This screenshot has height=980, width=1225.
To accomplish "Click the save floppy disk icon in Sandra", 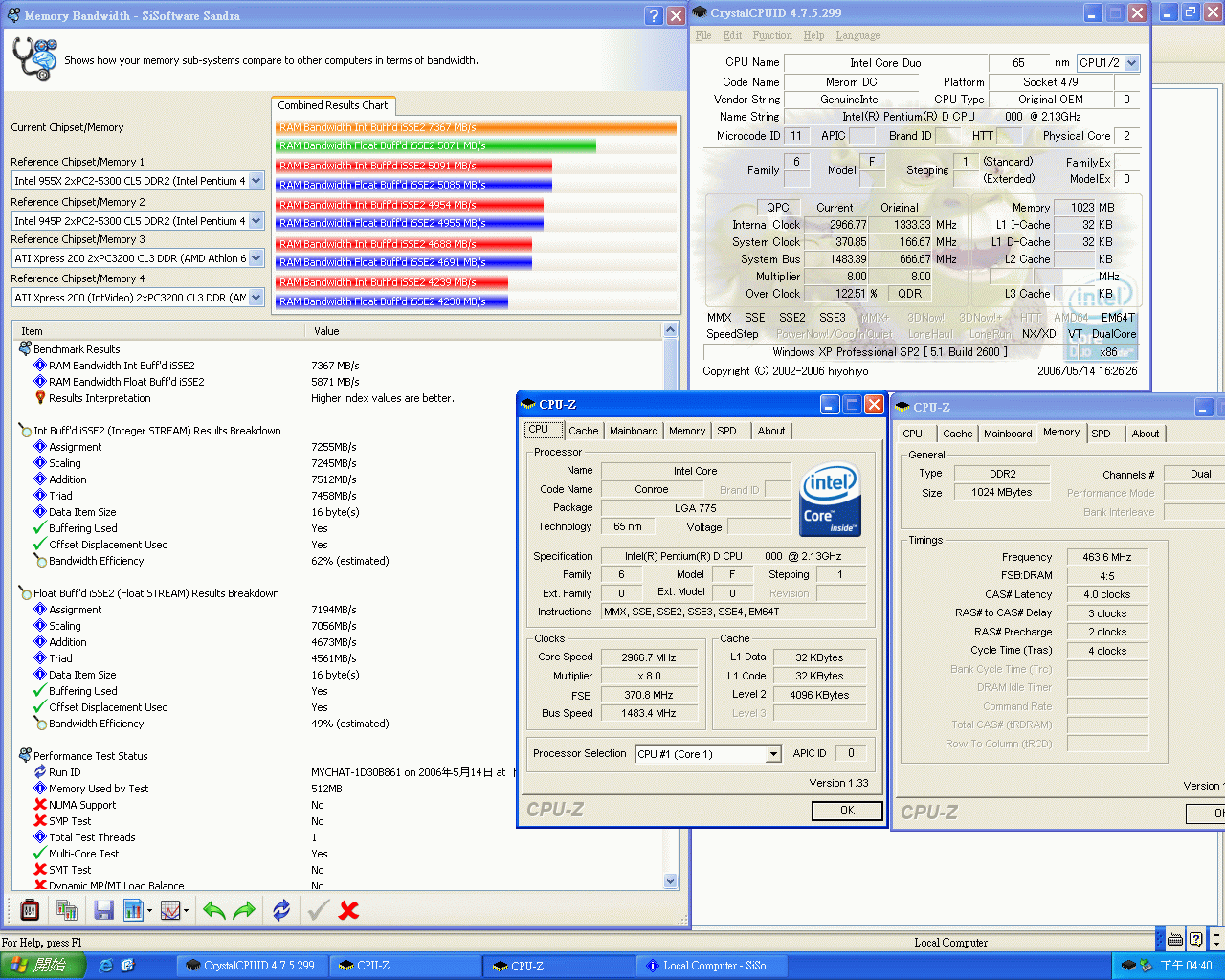I will pyautogui.click(x=104, y=910).
